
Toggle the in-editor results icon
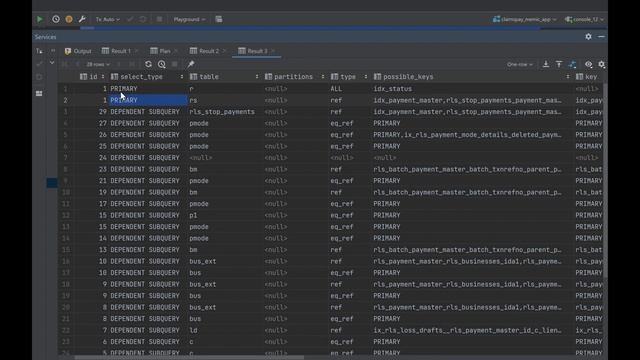[219, 19]
